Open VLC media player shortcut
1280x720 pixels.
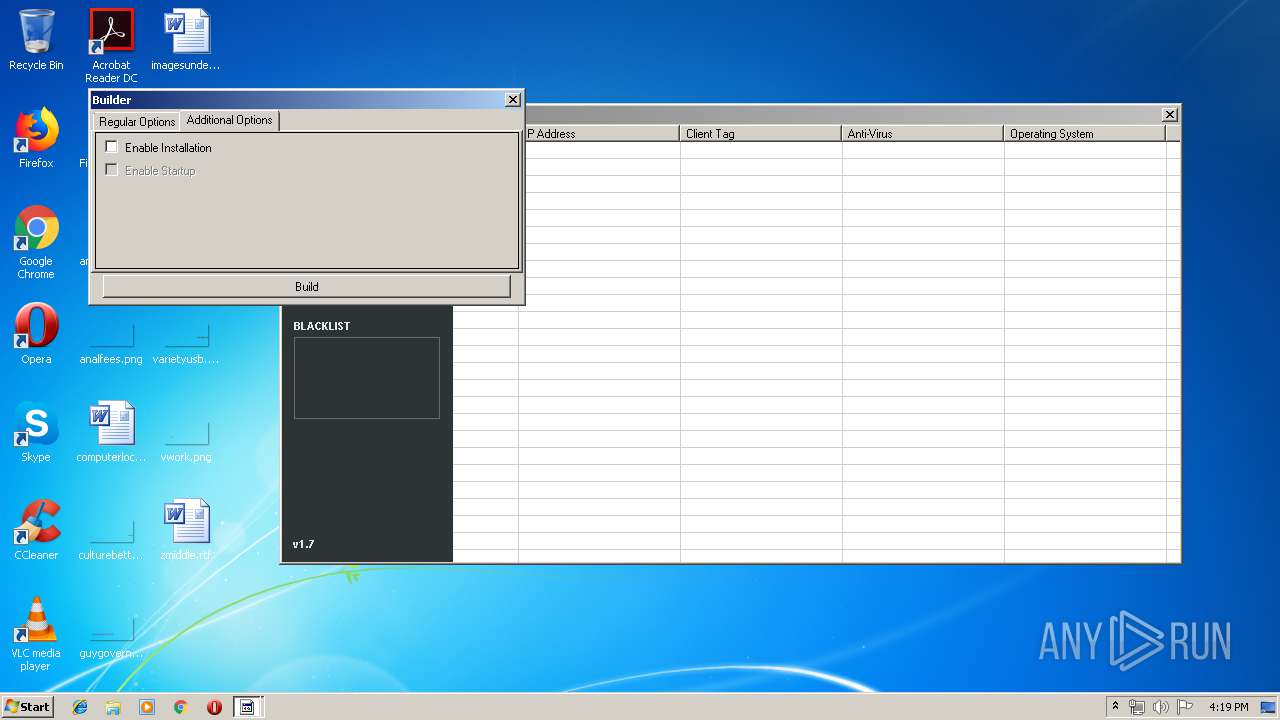coord(36,634)
